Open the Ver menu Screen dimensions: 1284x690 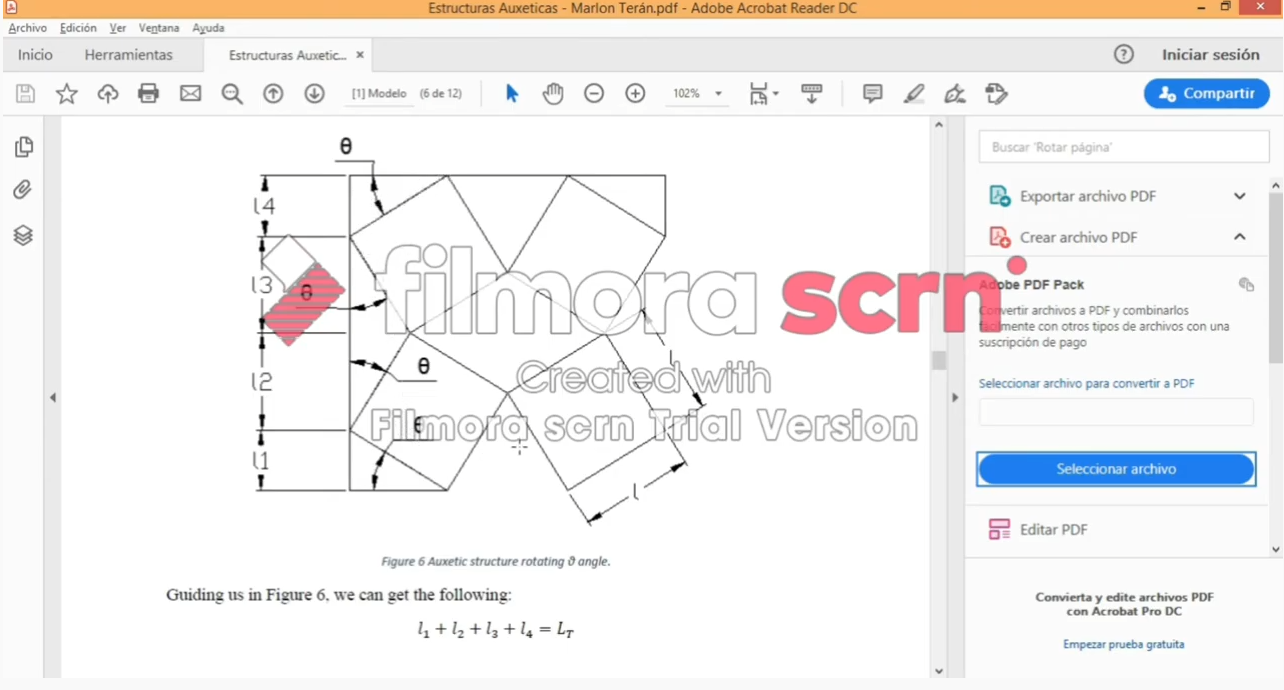(x=118, y=28)
